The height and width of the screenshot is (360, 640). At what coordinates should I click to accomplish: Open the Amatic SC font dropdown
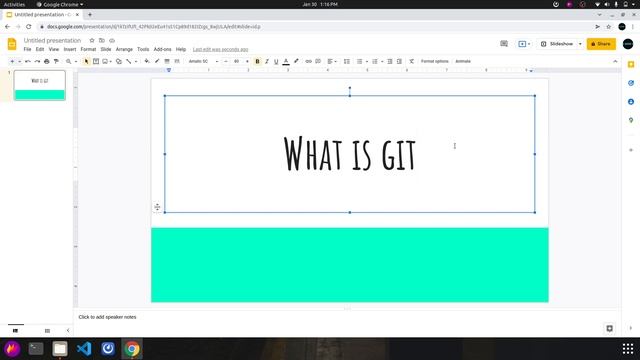click(x=203, y=61)
